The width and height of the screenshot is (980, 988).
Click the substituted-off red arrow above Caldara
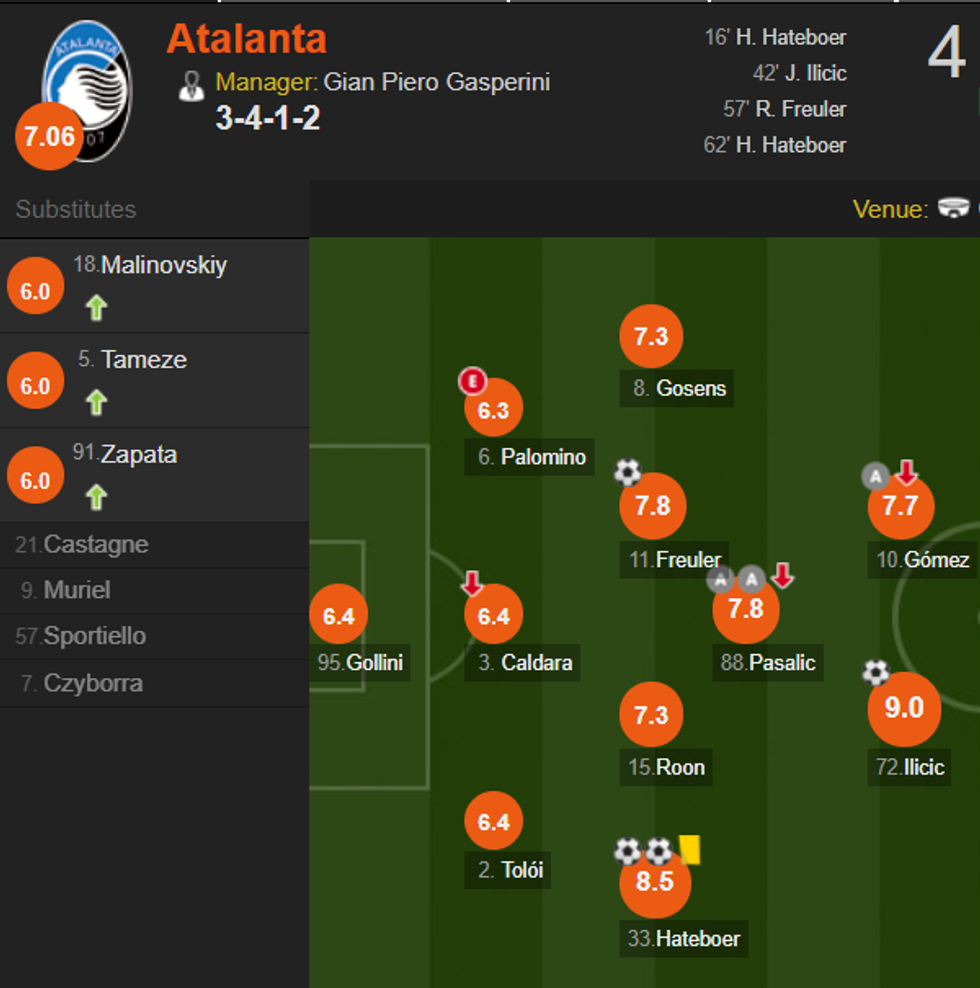coord(472,583)
